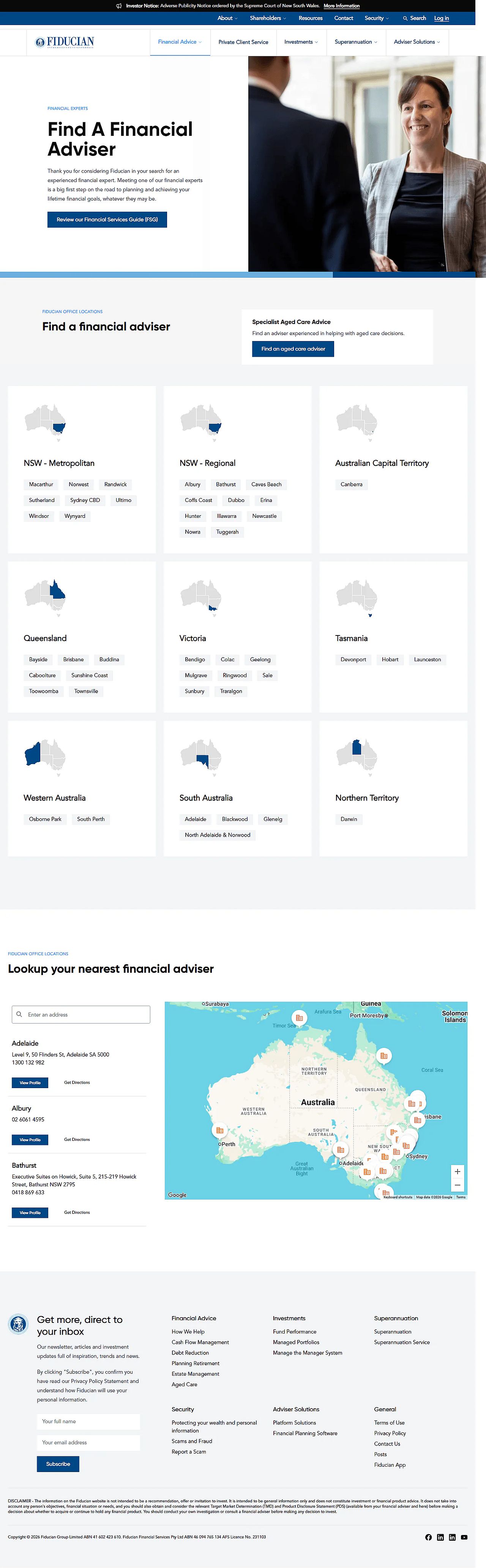This screenshot has height=1568, width=486.
Task: Click the map Terms link
Action: pos(461,1197)
